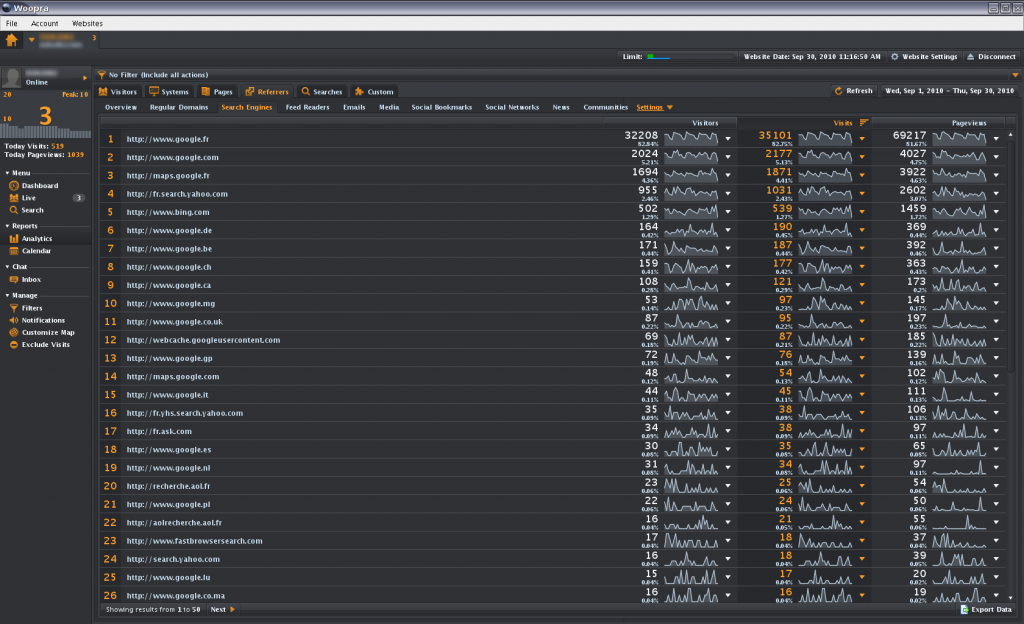Go to Next results page
This screenshot has width=1024, height=624.
222,610
